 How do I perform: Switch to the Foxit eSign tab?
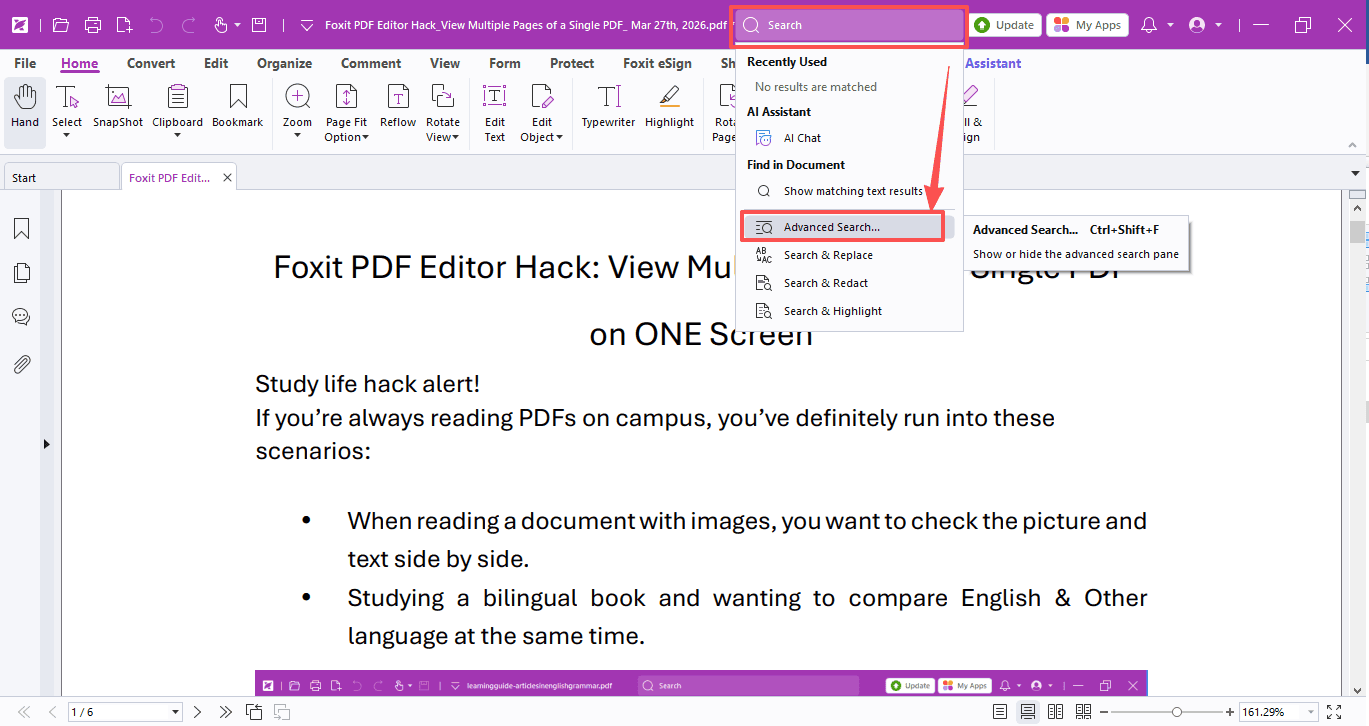point(657,63)
